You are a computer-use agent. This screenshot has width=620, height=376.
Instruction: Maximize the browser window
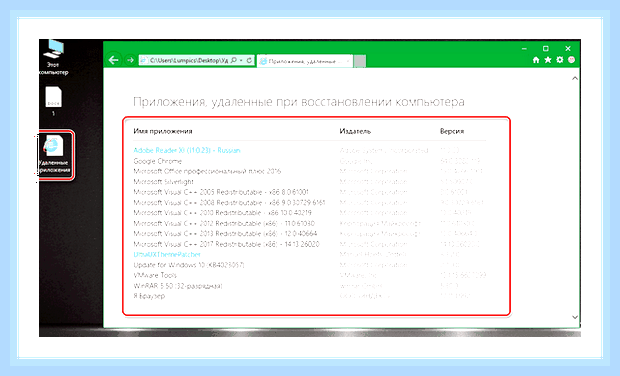[x=546, y=49]
